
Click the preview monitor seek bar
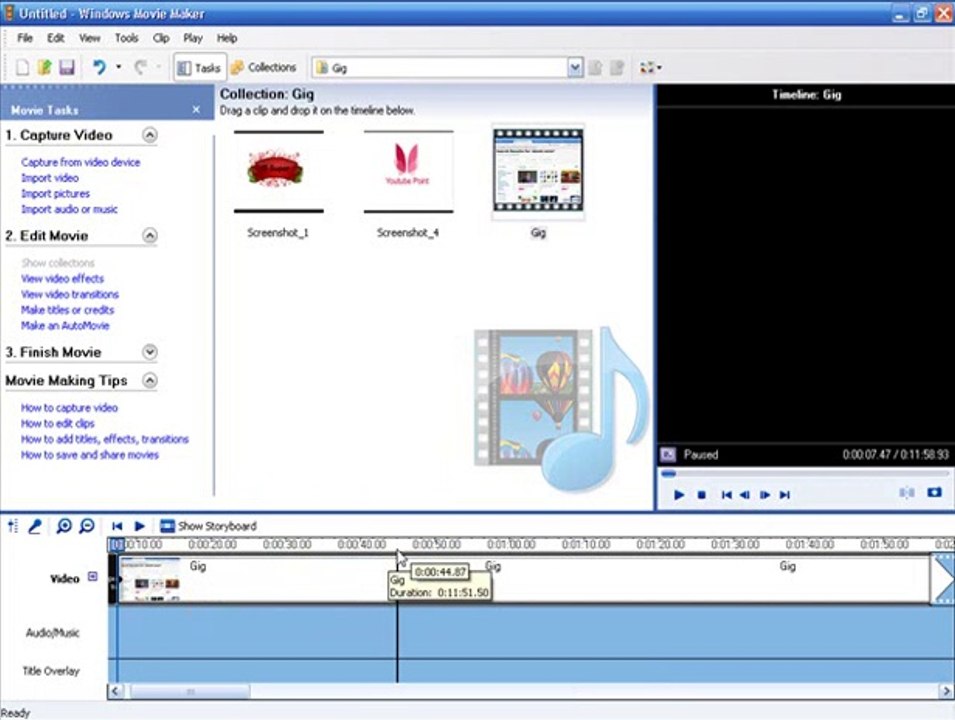804,474
